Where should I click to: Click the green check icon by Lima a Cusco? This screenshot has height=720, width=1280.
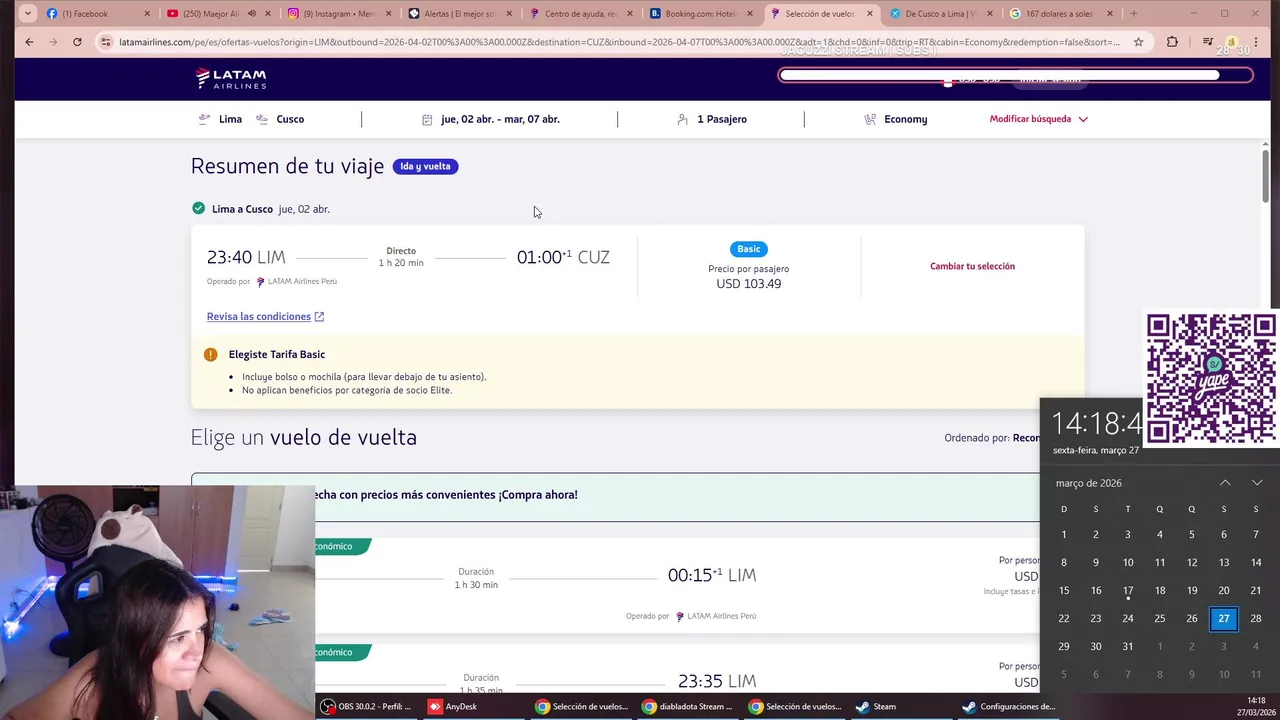198,209
